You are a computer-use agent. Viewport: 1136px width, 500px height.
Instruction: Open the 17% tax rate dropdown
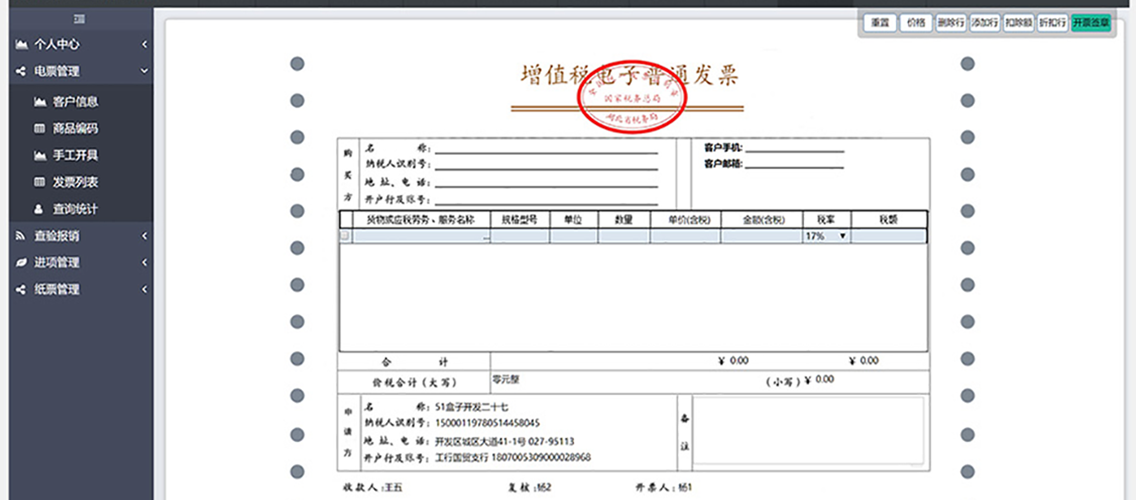(826, 236)
